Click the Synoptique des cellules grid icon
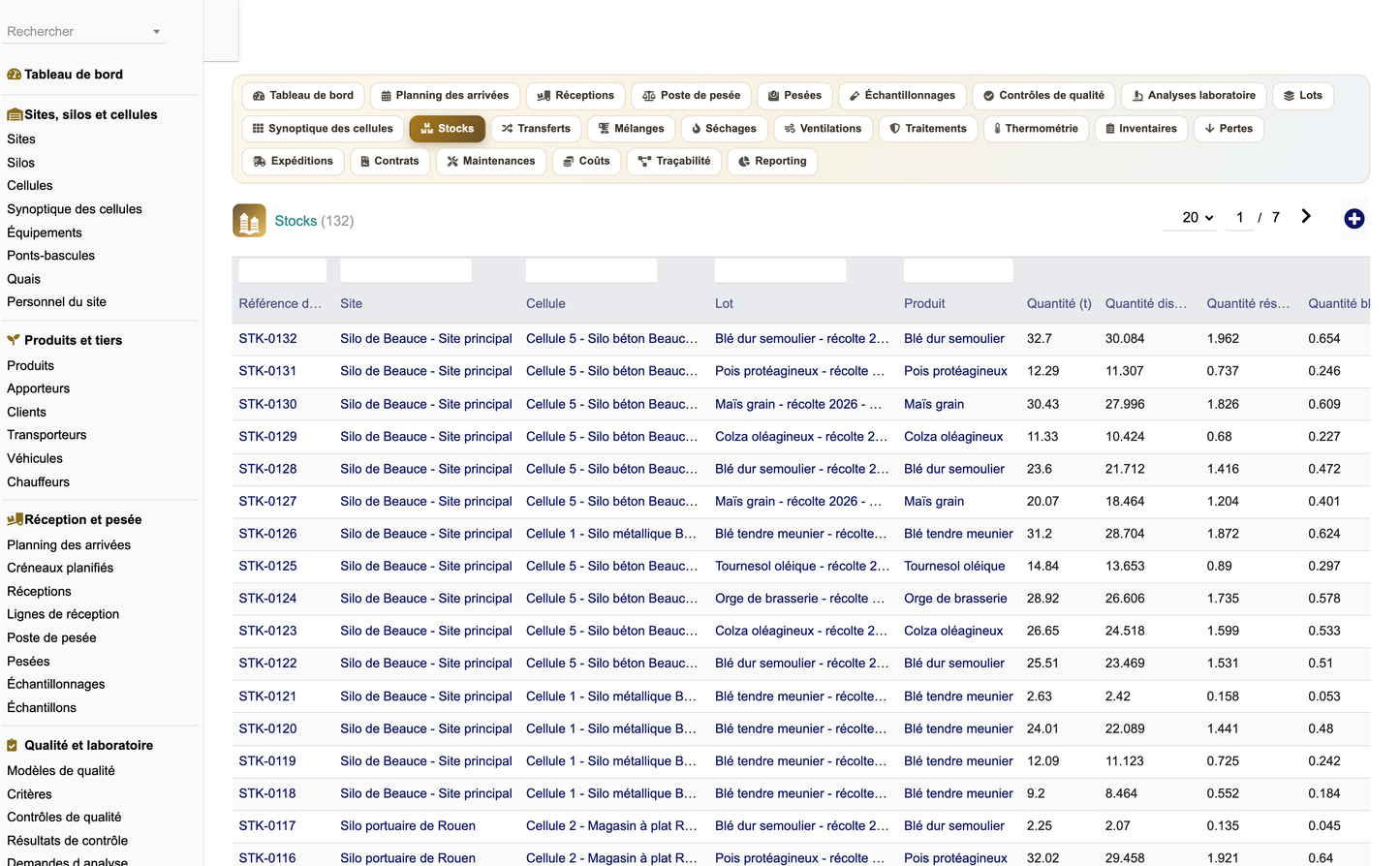The width and height of the screenshot is (1400, 866). [x=258, y=129]
